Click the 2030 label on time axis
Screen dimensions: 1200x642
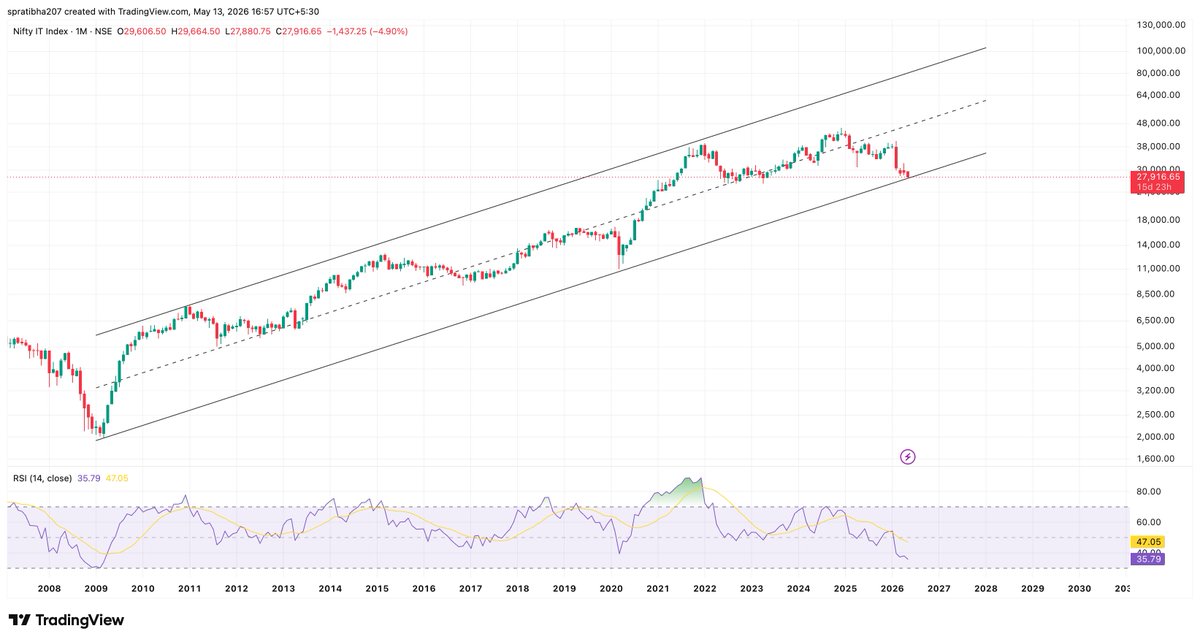(1080, 590)
